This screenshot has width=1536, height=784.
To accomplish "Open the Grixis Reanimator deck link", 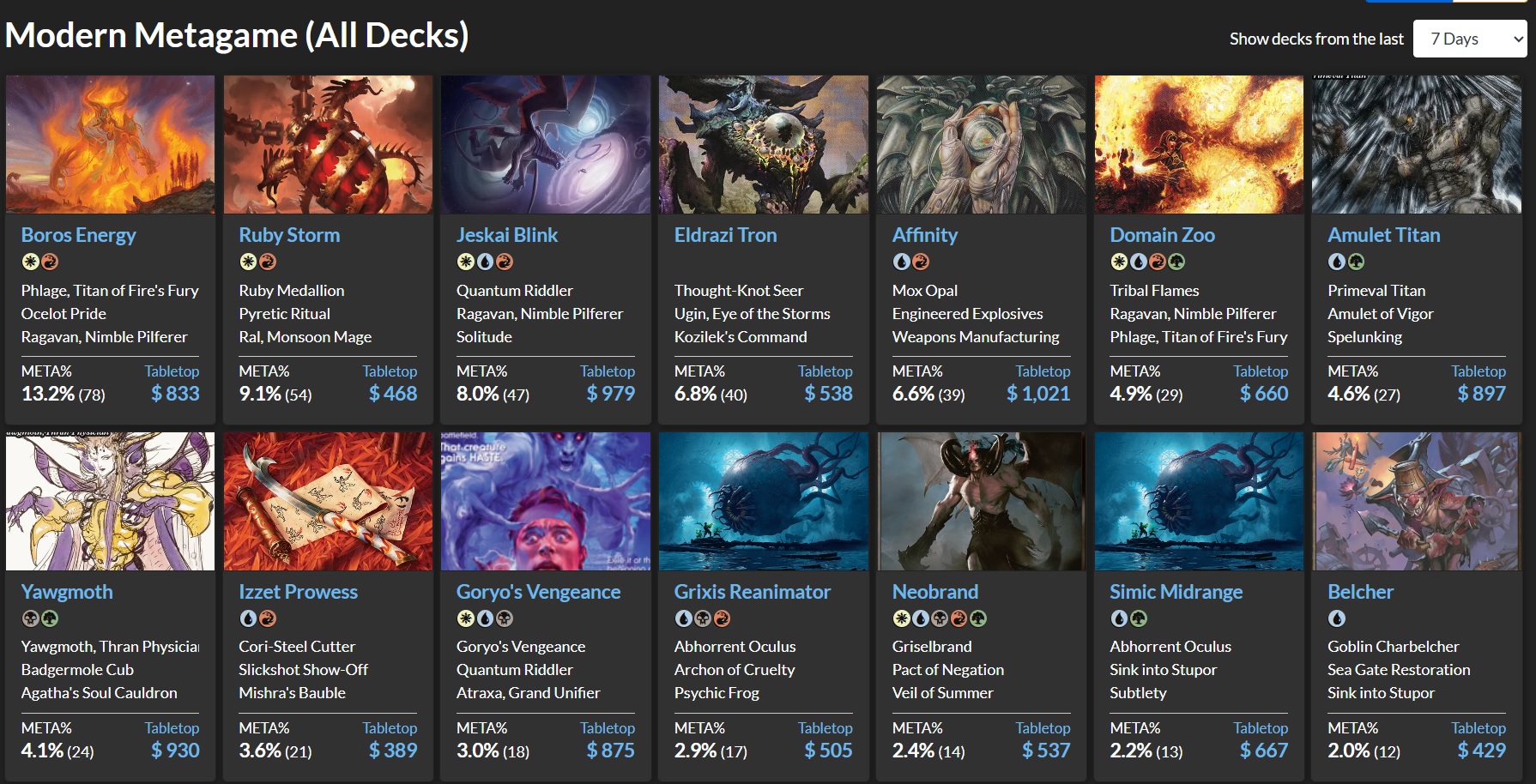I will pos(753,592).
